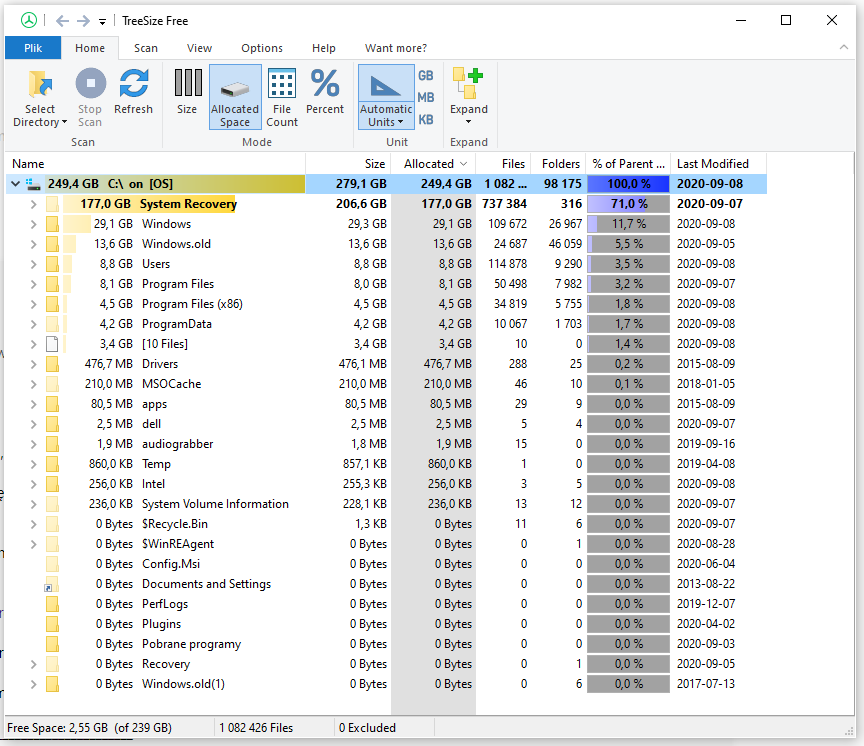This screenshot has height=746, width=864.
Task: Expand the System Recovery folder
Action: point(34,204)
